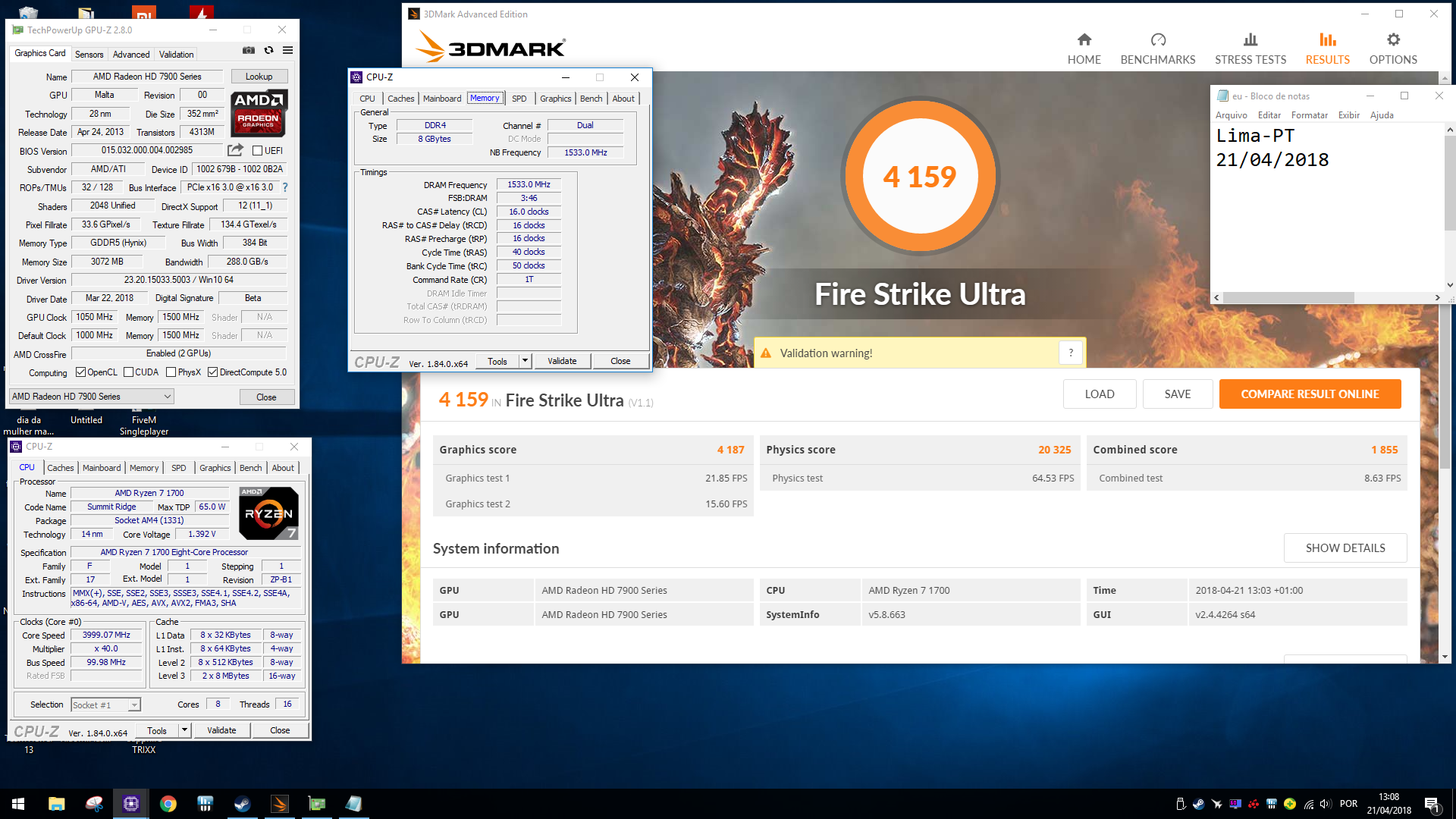Click the question mark help on validation warning

(1071, 353)
